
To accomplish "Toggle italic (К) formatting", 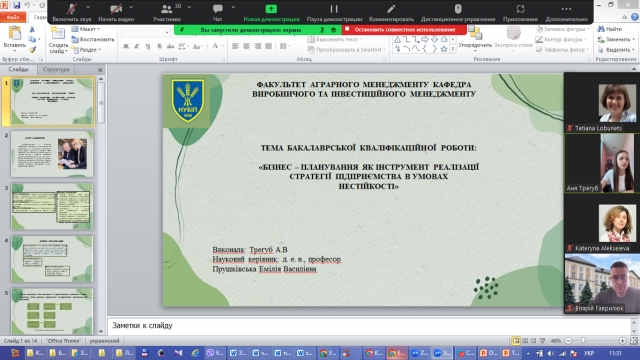I will click(x=137, y=46).
